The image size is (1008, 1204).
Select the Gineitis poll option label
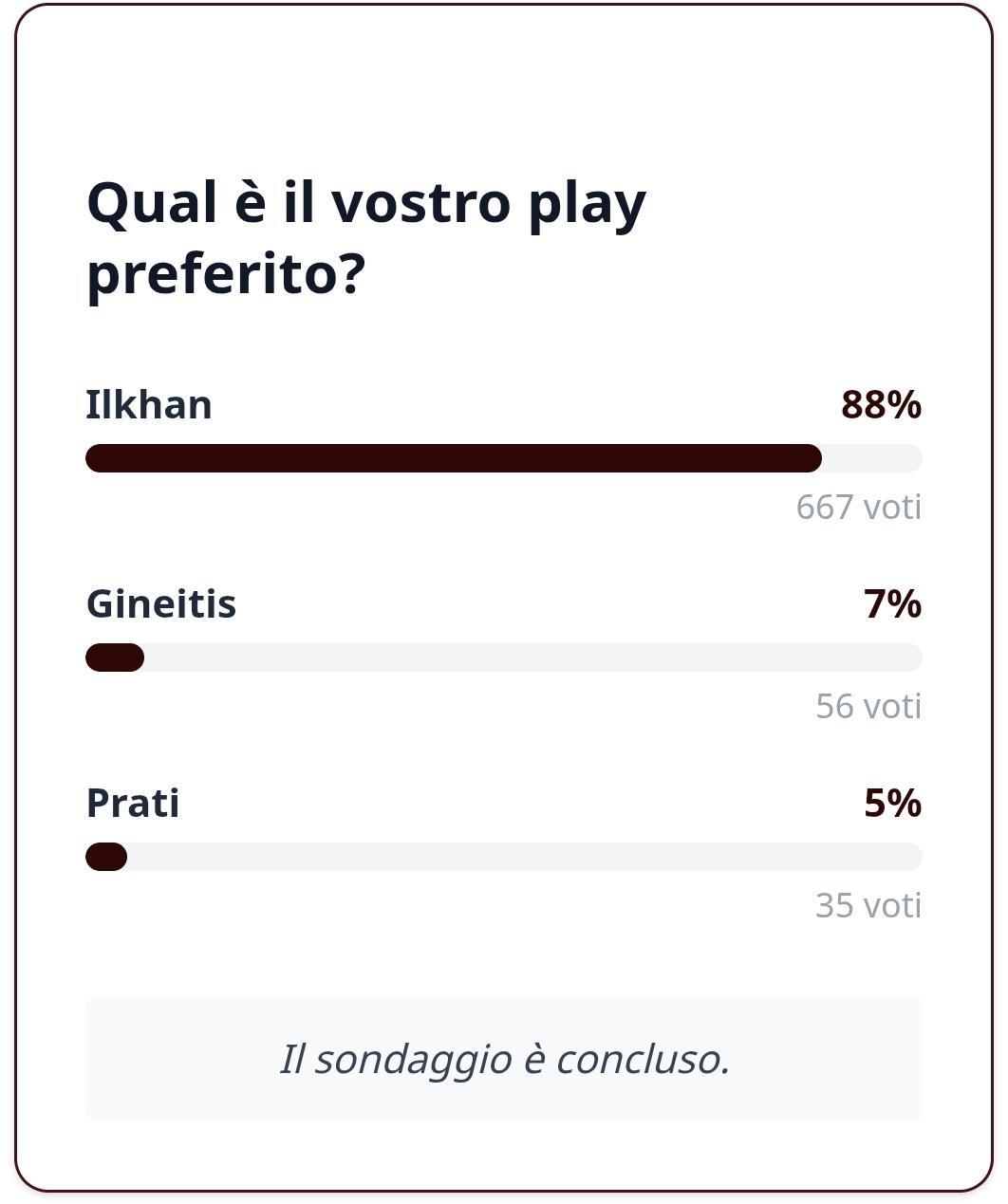(x=161, y=604)
